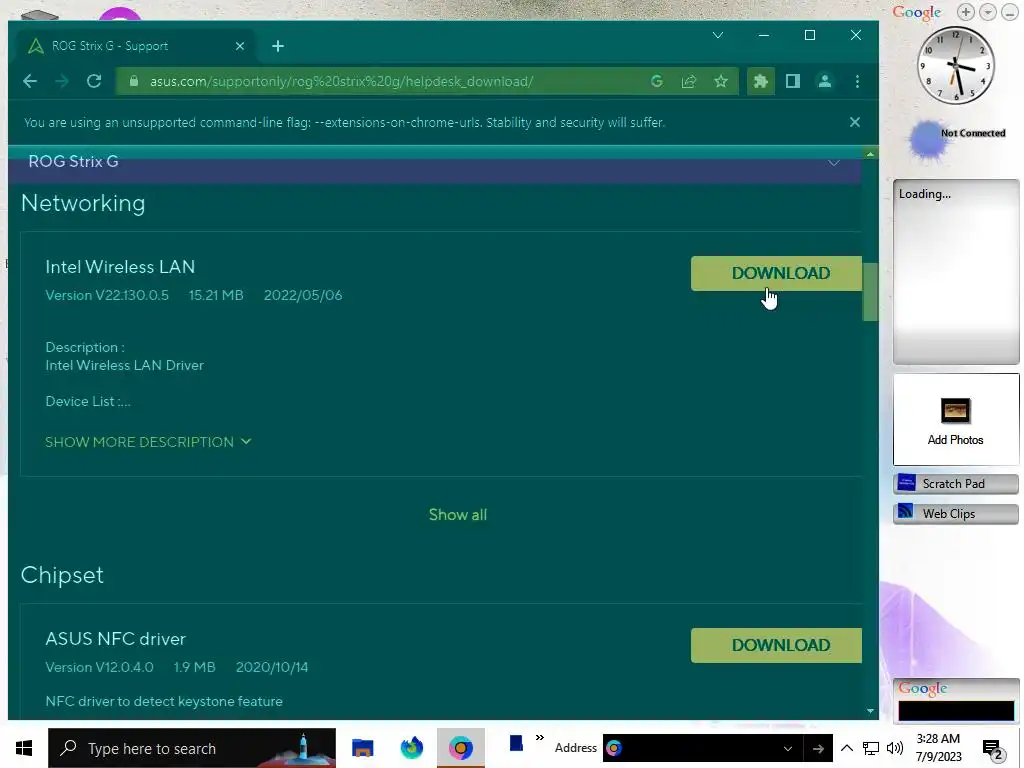Launch Firefox from the taskbar

[x=411, y=748]
